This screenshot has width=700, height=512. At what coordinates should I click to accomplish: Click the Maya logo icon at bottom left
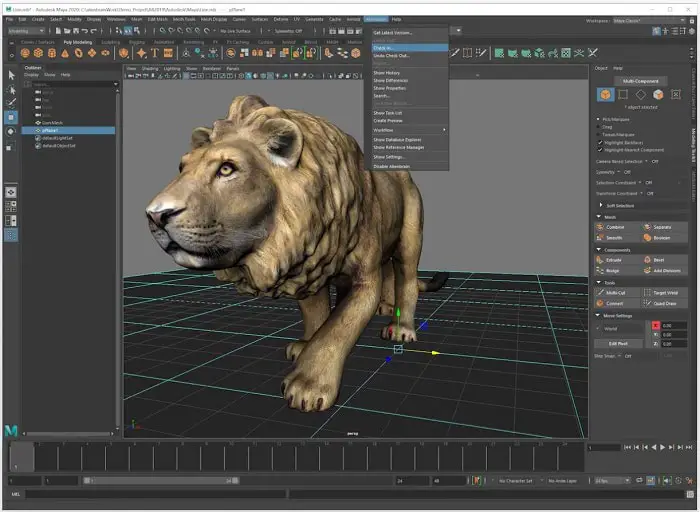11,431
